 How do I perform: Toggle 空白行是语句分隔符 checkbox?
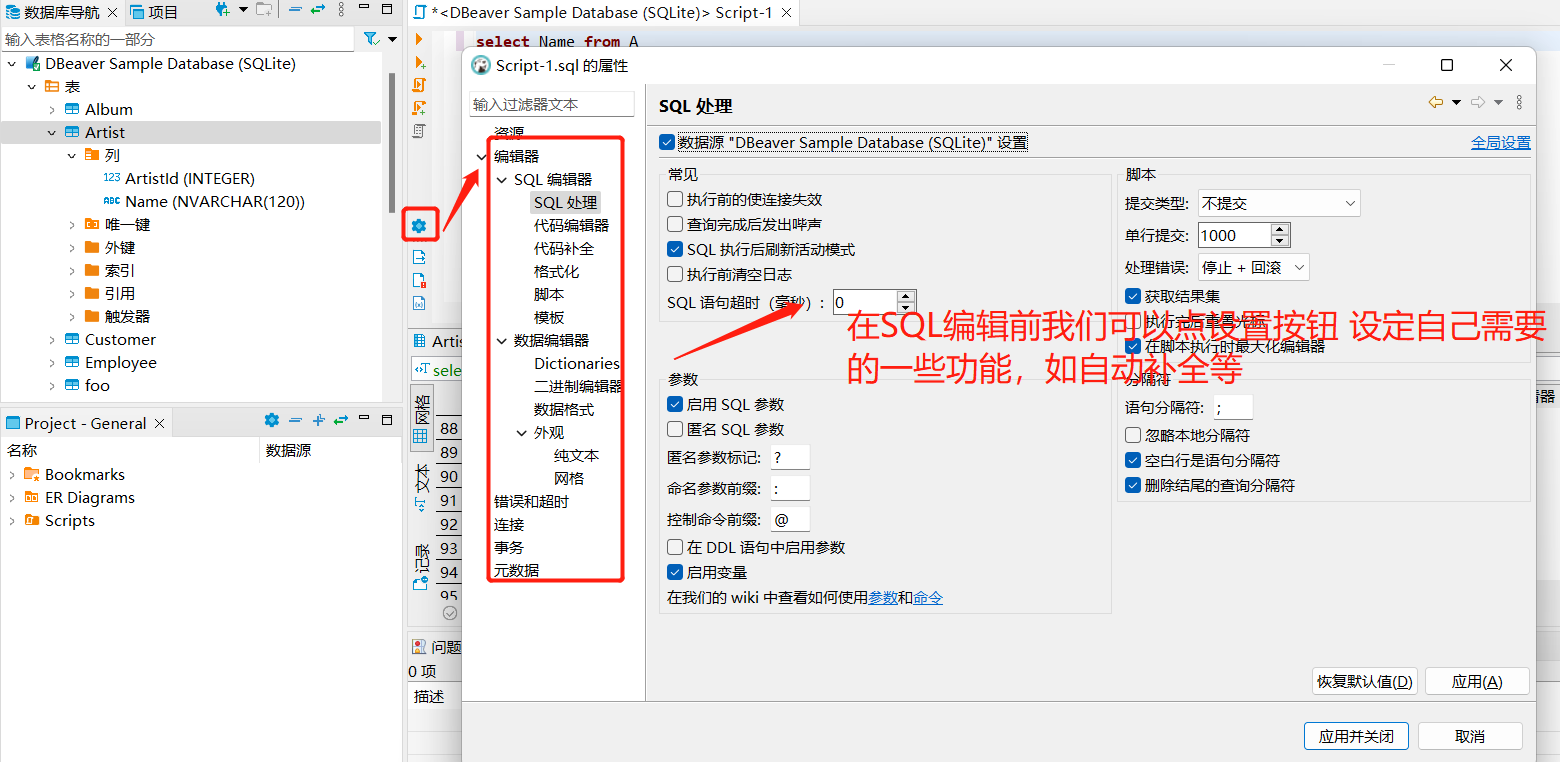1133,460
